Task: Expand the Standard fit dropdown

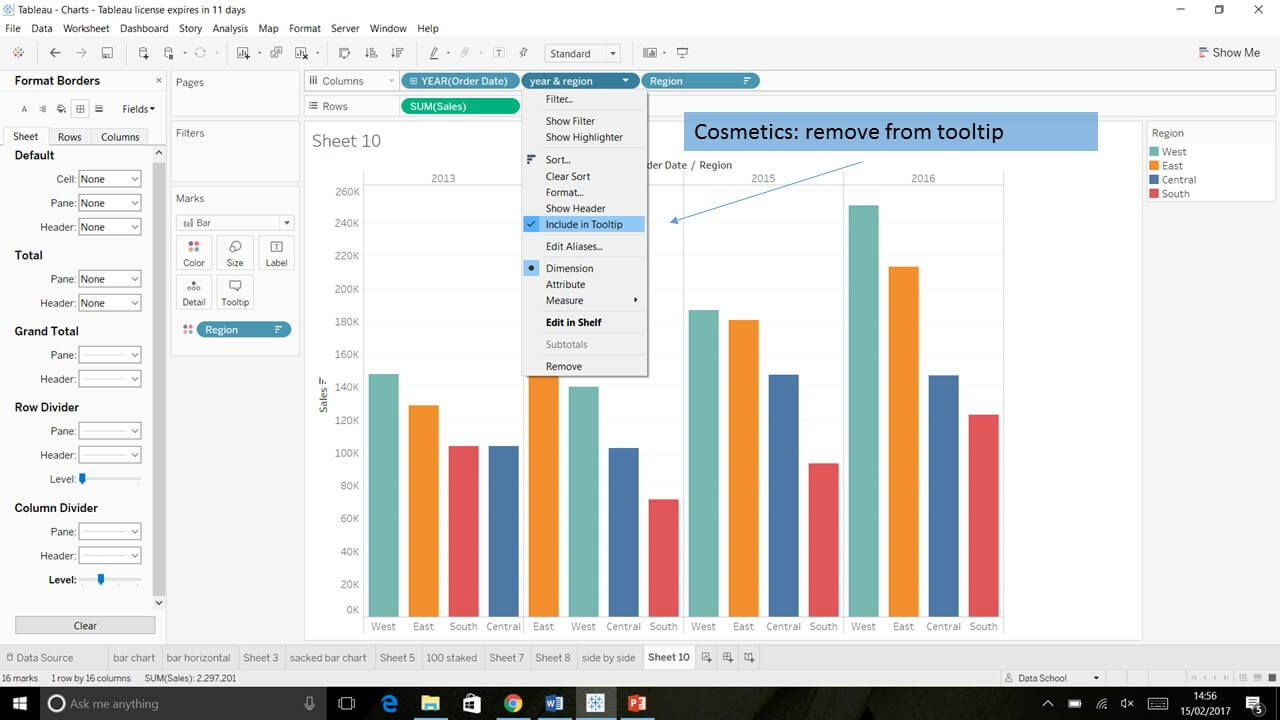Action: point(583,54)
